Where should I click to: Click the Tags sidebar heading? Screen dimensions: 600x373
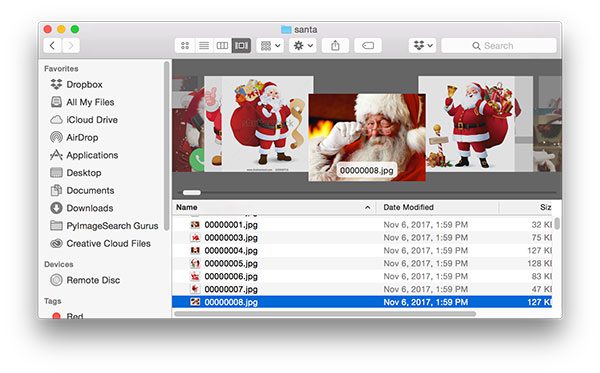[x=52, y=301]
